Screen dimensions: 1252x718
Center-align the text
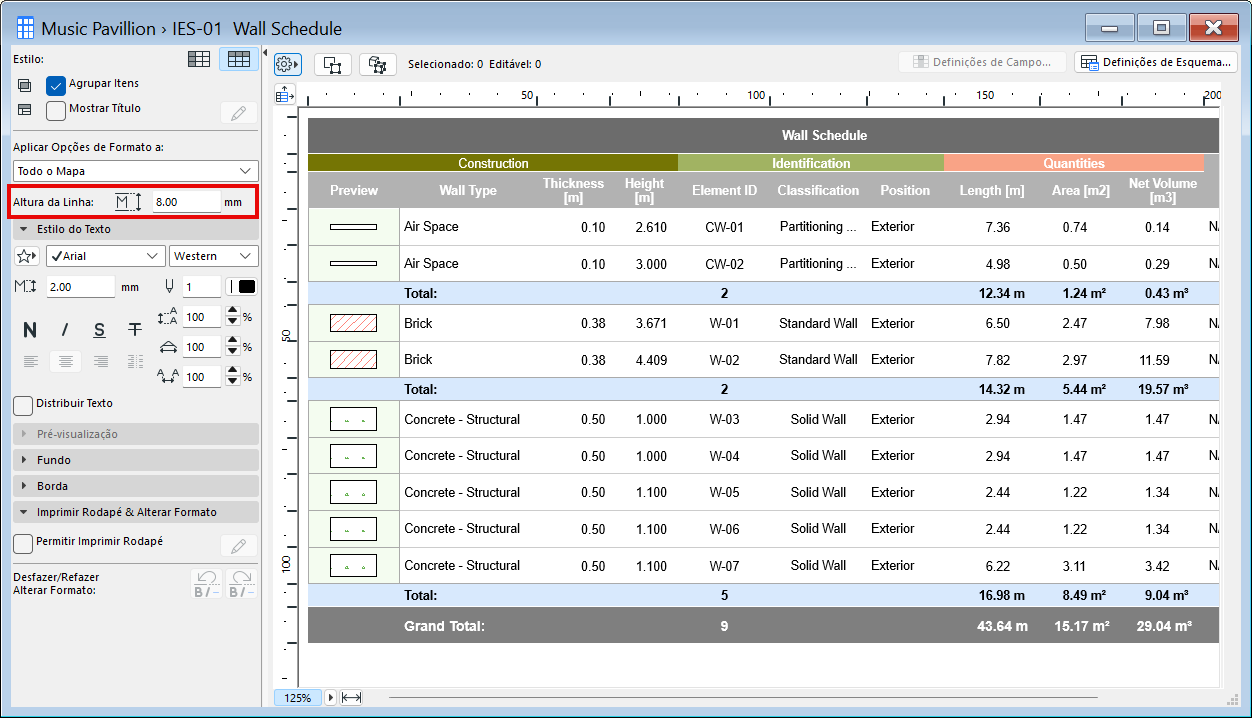tap(65, 361)
